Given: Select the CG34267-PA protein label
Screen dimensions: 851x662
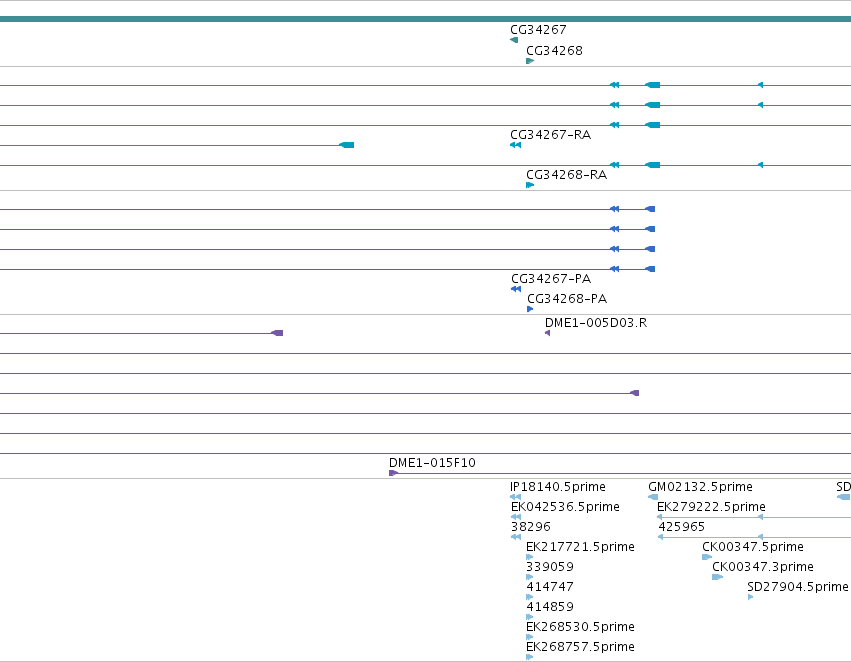Looking at the screenshot, I should 551,279.
